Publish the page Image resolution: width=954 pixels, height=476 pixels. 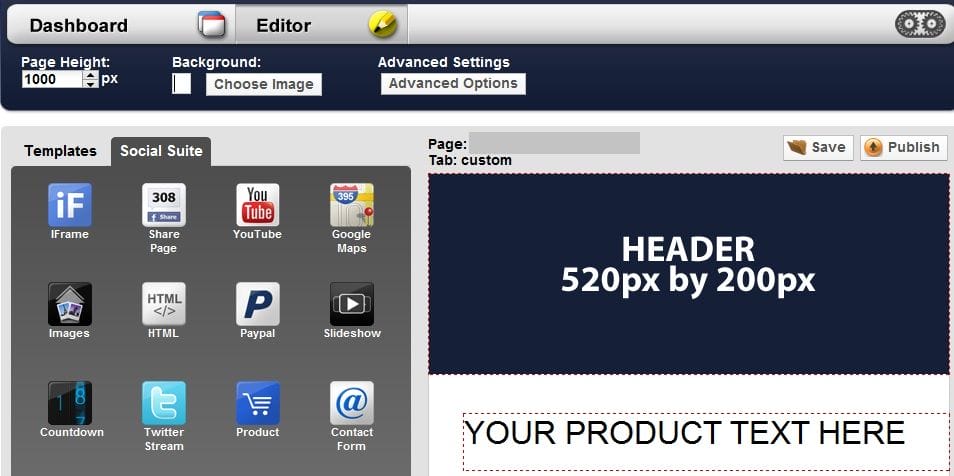[x=903, y=147]
